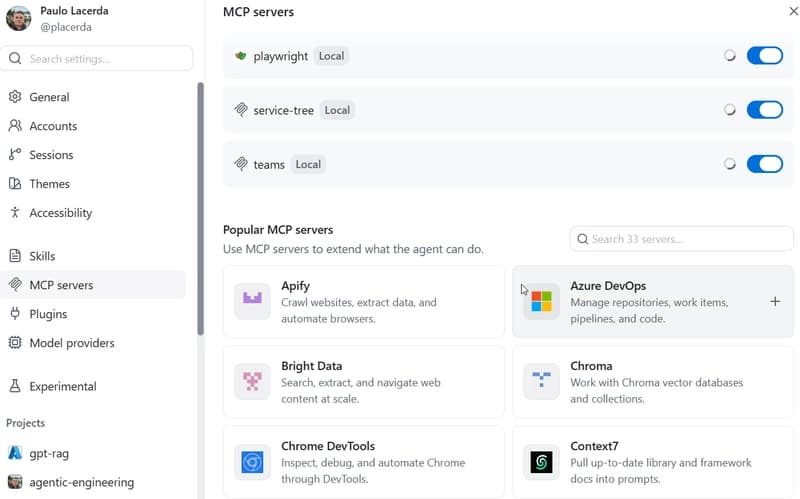Click the Azure DevOps Microsoft logo
Image resolution: width=800 pixels, height=499 pixels.
point(541,301)
